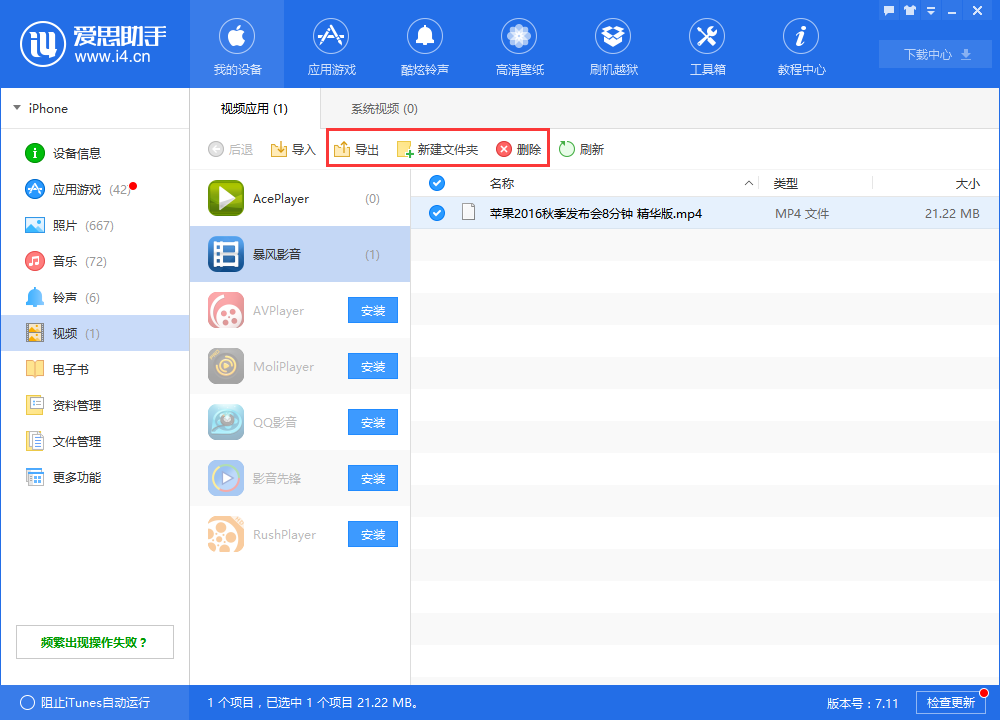
Task: Open the title bar dropdown menu icon
Action: 931,11
